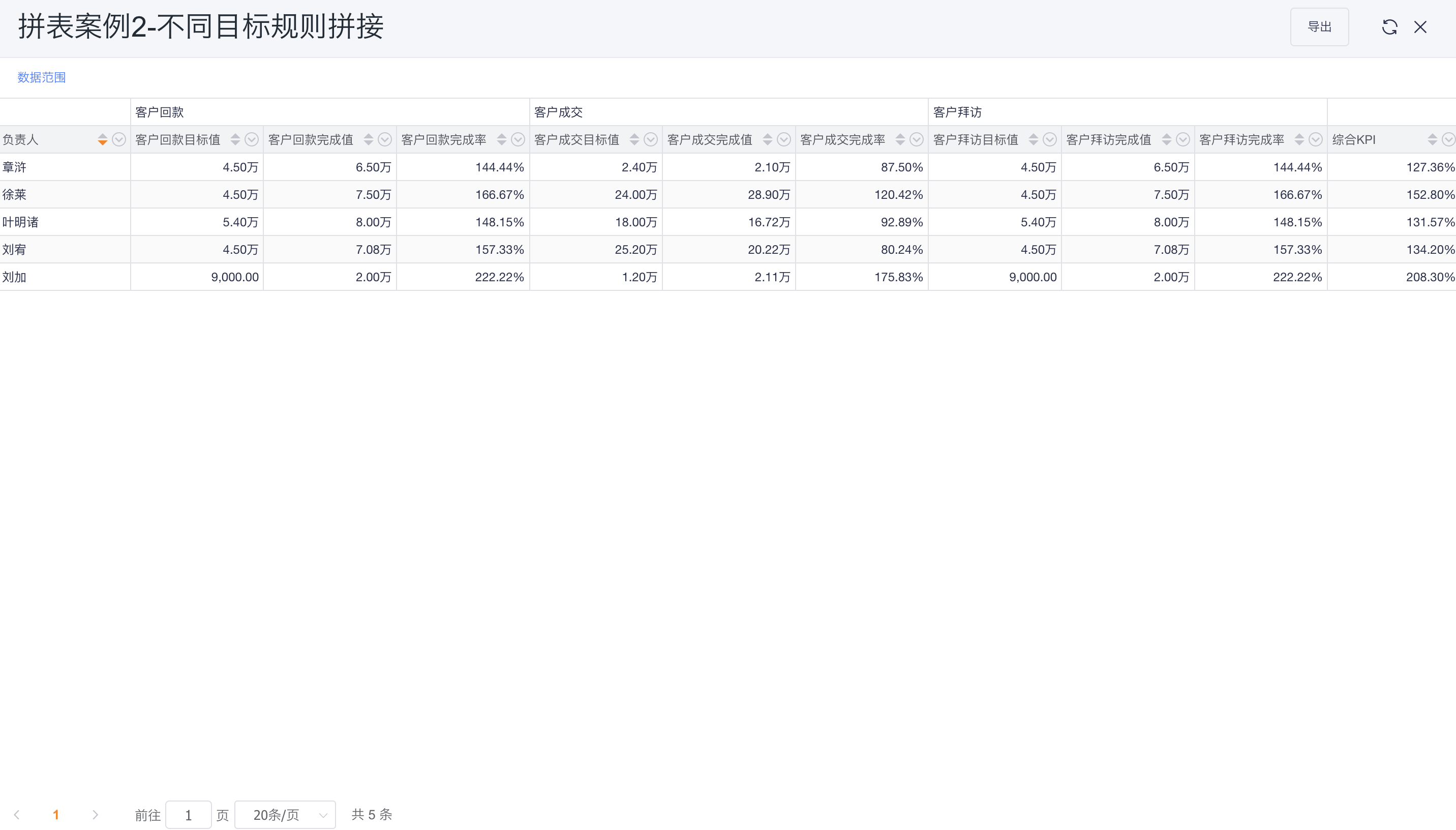Click the report title 拼表案例2-不同目标规则拼接
Viewport: 1456px width, 830px height.
pos(201,27)
